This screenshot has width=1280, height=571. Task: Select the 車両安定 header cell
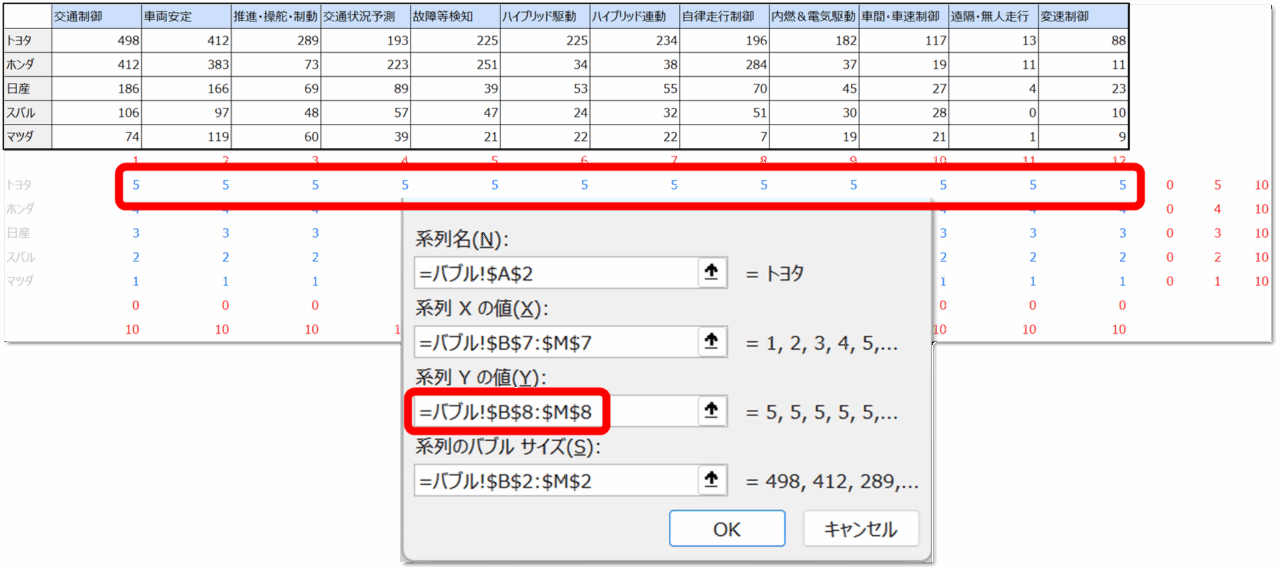click(186, 16)
